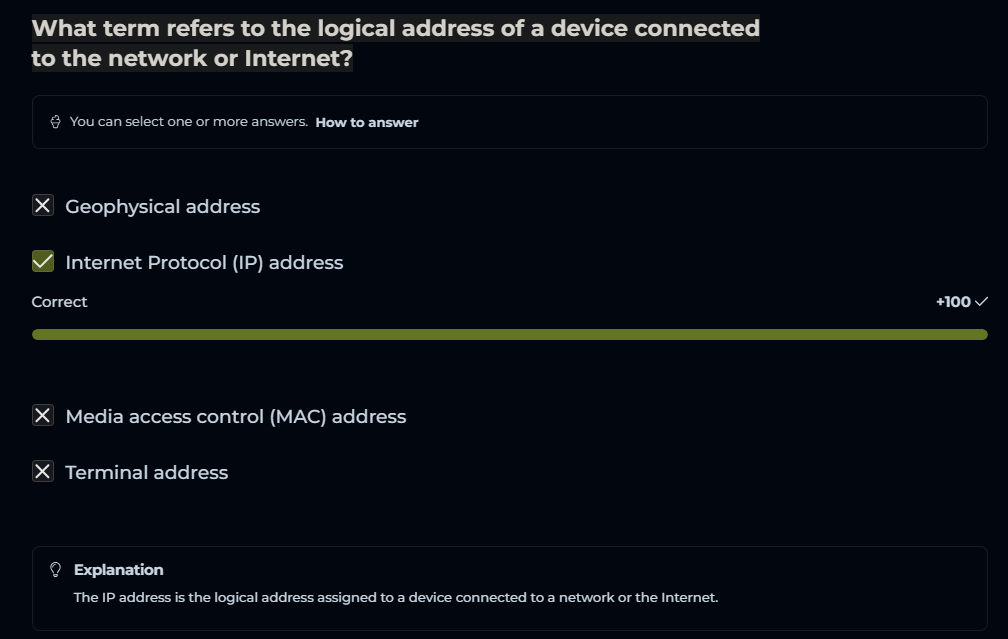The width and height of the screenshot is (1008, 639).
Task: Click the question heading about logical address
Action: pyautogui.click(x=395, y=43)
